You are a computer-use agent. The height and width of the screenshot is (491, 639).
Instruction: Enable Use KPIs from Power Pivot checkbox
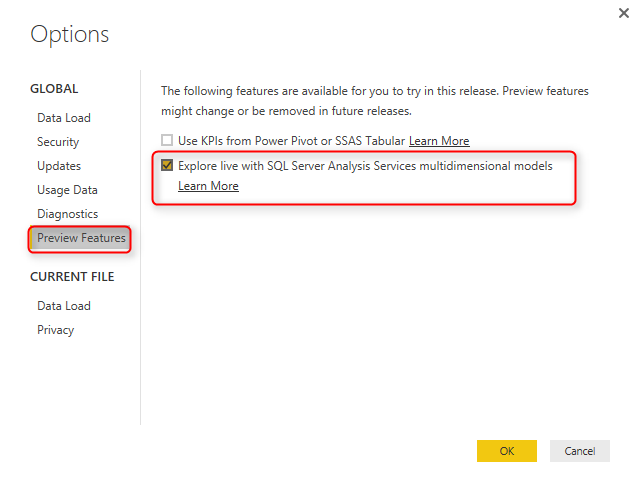click(167, 141)
